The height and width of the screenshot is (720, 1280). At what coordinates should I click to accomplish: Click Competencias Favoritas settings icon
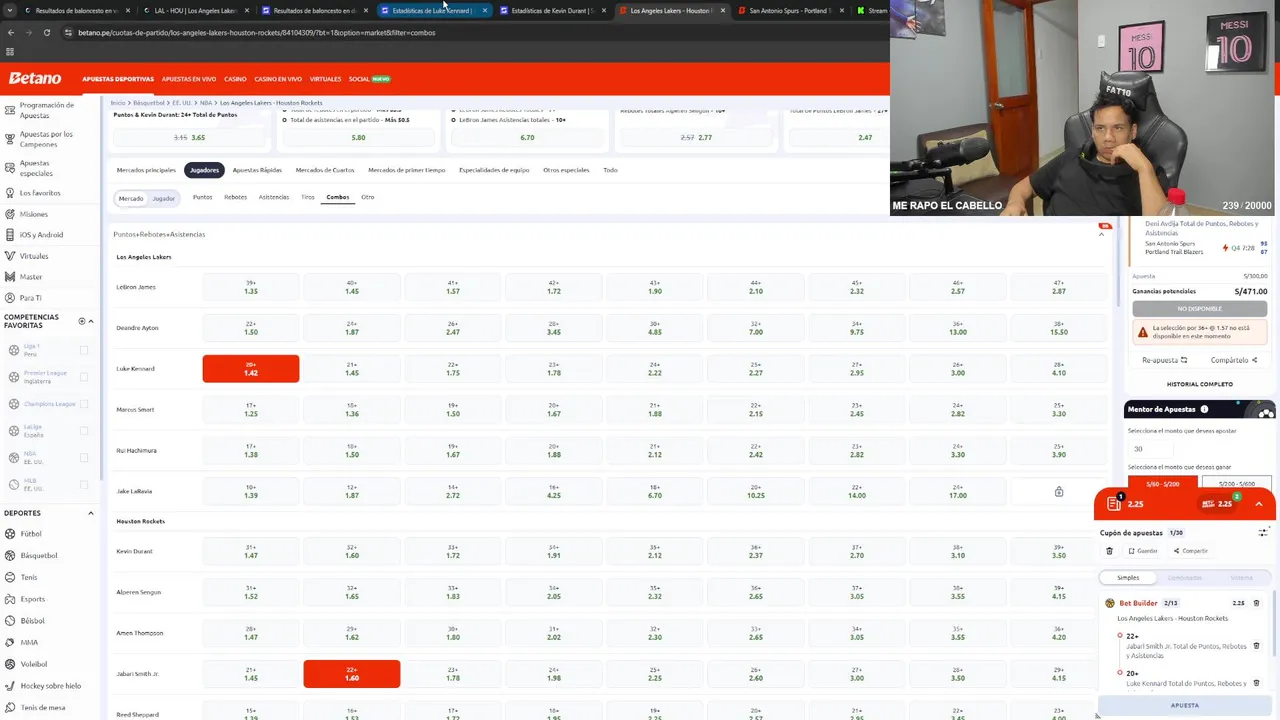point(82,321)
